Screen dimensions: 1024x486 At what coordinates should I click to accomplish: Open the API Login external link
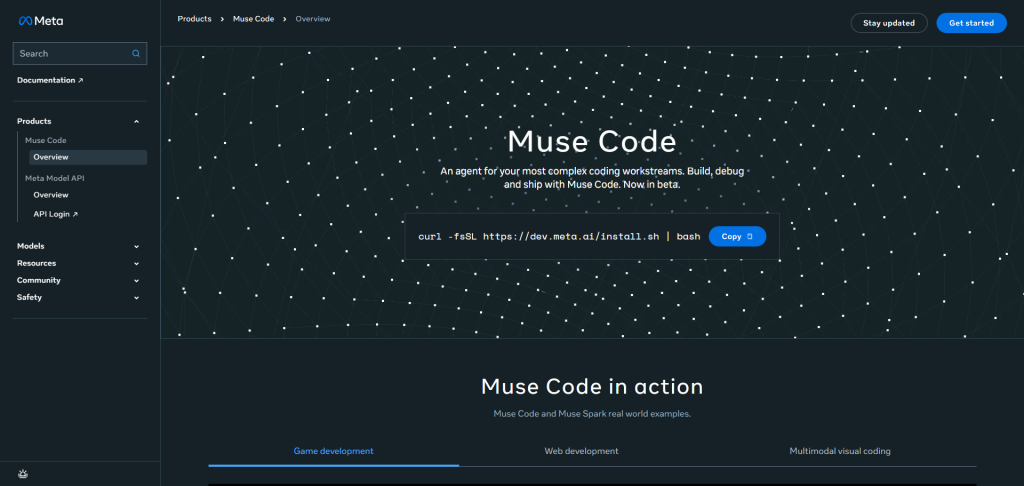(x=56, y=214)
